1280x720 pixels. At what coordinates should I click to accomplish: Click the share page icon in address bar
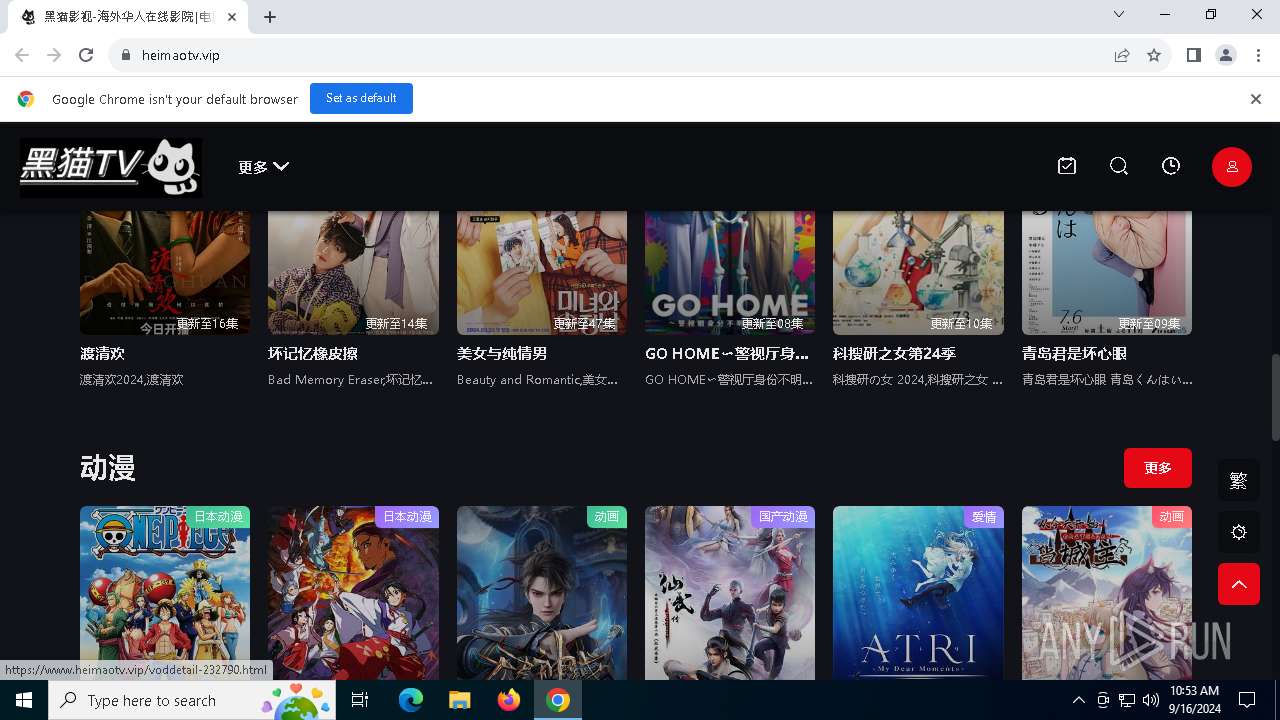(1122, 55)
